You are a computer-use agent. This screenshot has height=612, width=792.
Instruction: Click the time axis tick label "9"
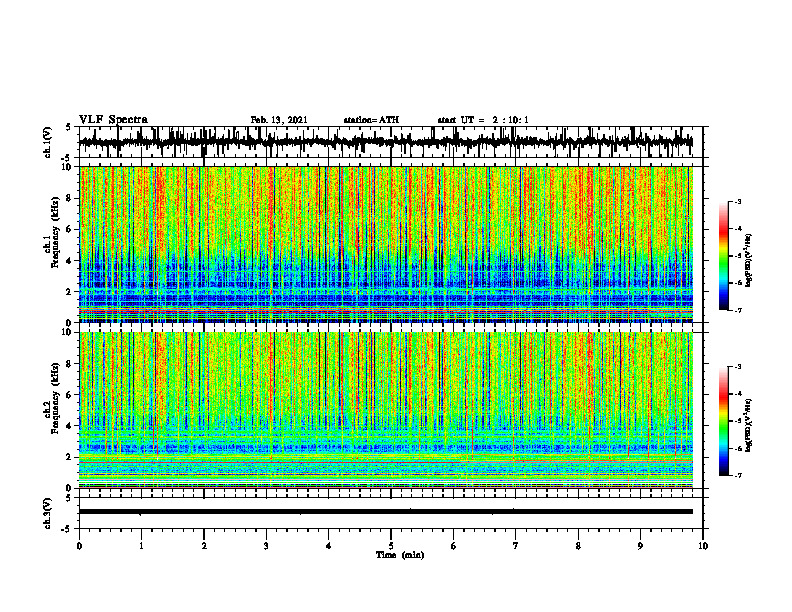click(x=640, y=546)
